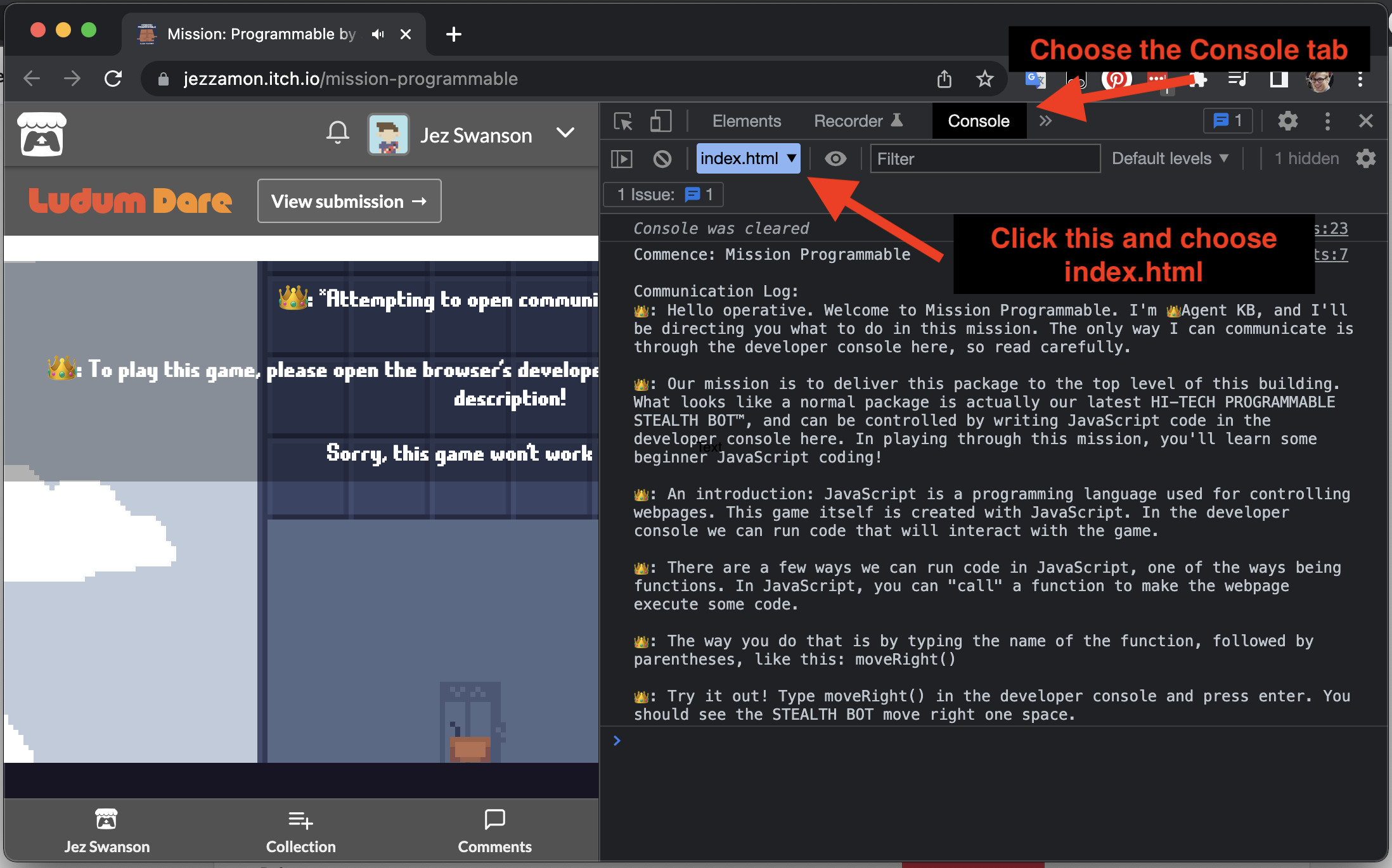Mute the tab via speaker icon
The width and height of the screenshot is (1392, 868).
(378, 34)
